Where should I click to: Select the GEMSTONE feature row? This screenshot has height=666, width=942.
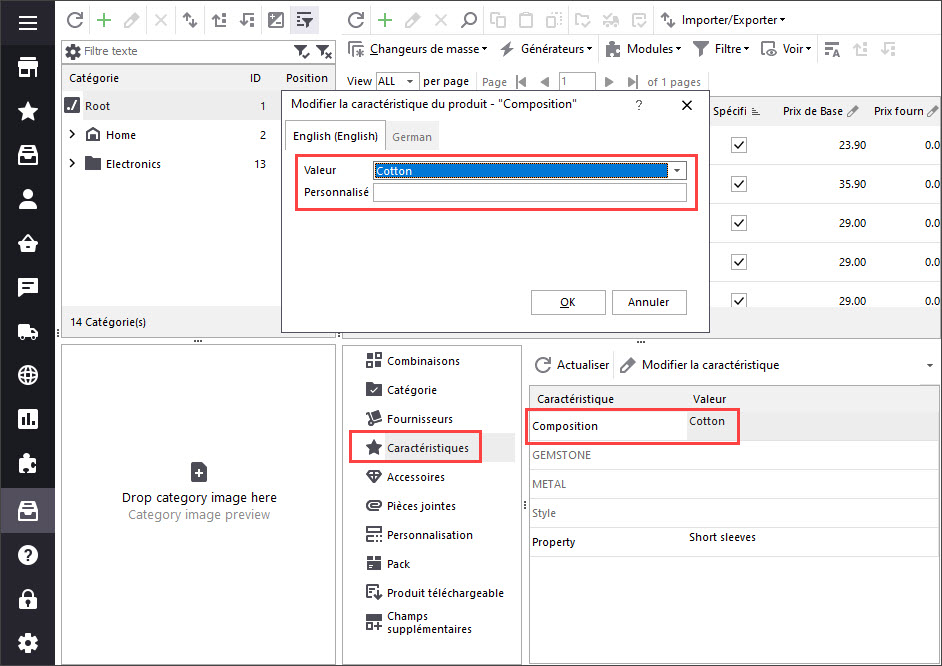[x=734, y=455]
